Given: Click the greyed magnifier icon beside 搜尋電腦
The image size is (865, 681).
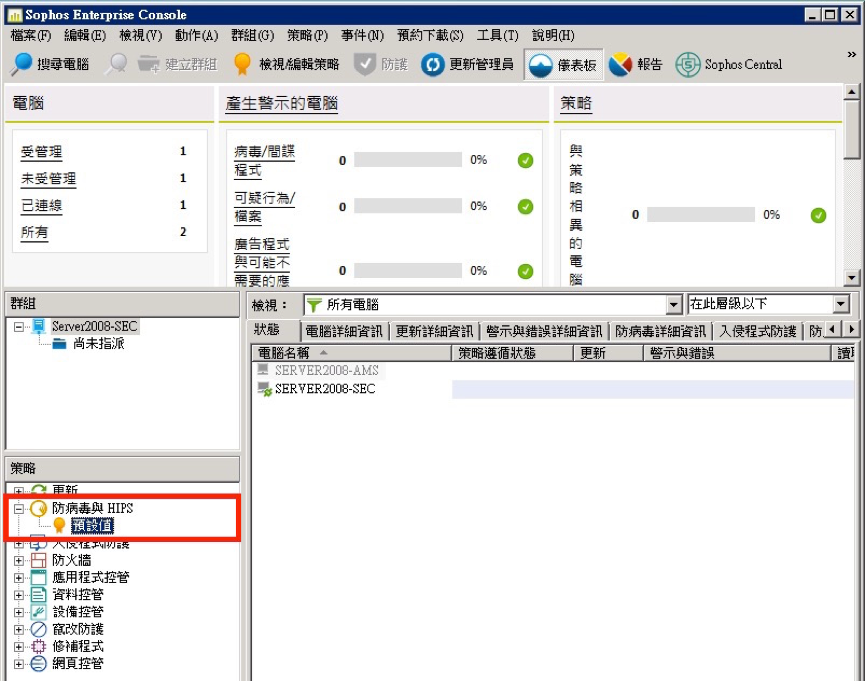Looking at the screenshot, I should click(x=116, y=65).
